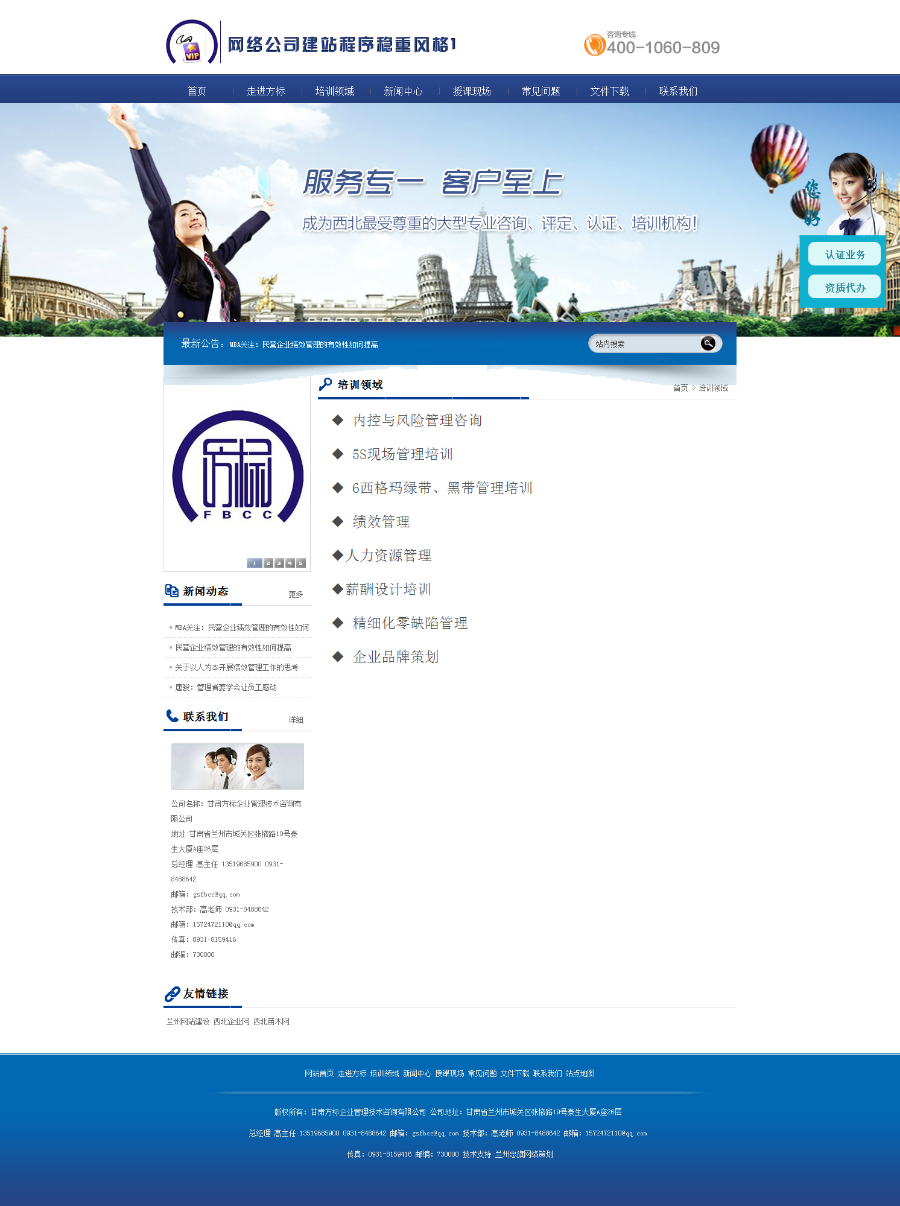Screen dimensions: 900x1206
Task: Click the 认证业务 button
Action: pos(845,254)
